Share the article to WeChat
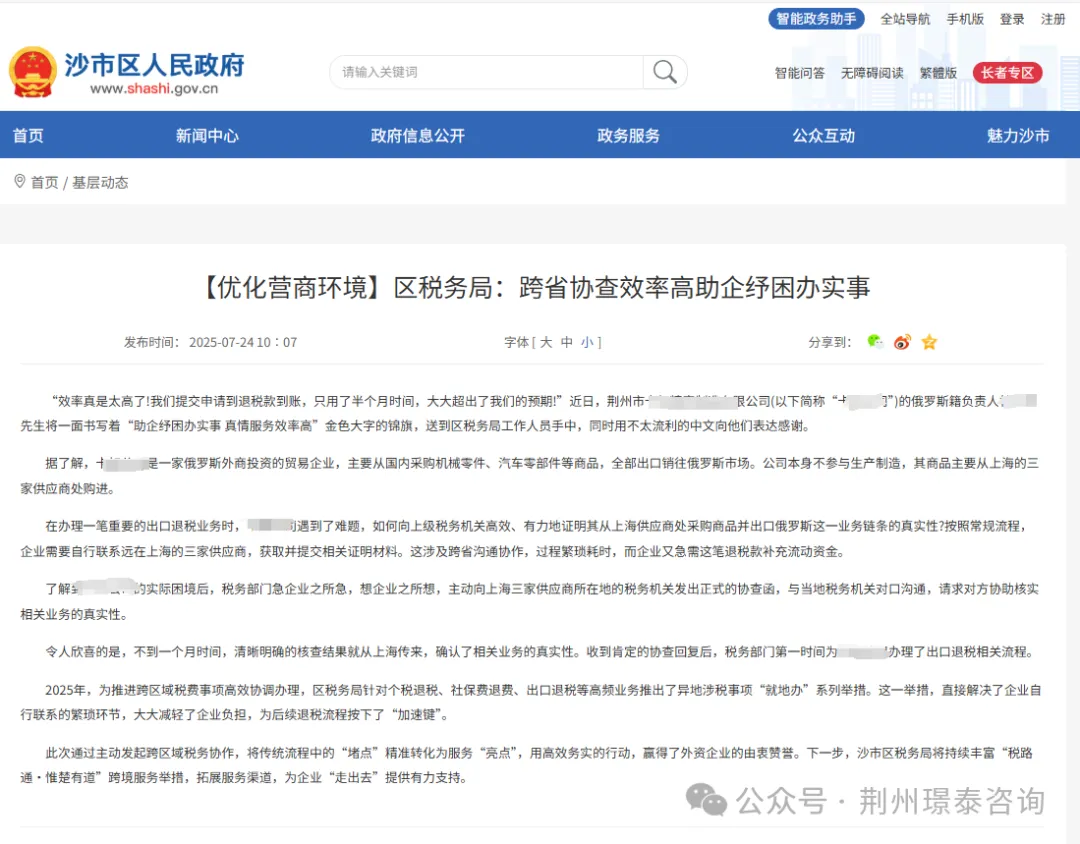1080x844 pixels. point(874,341)
